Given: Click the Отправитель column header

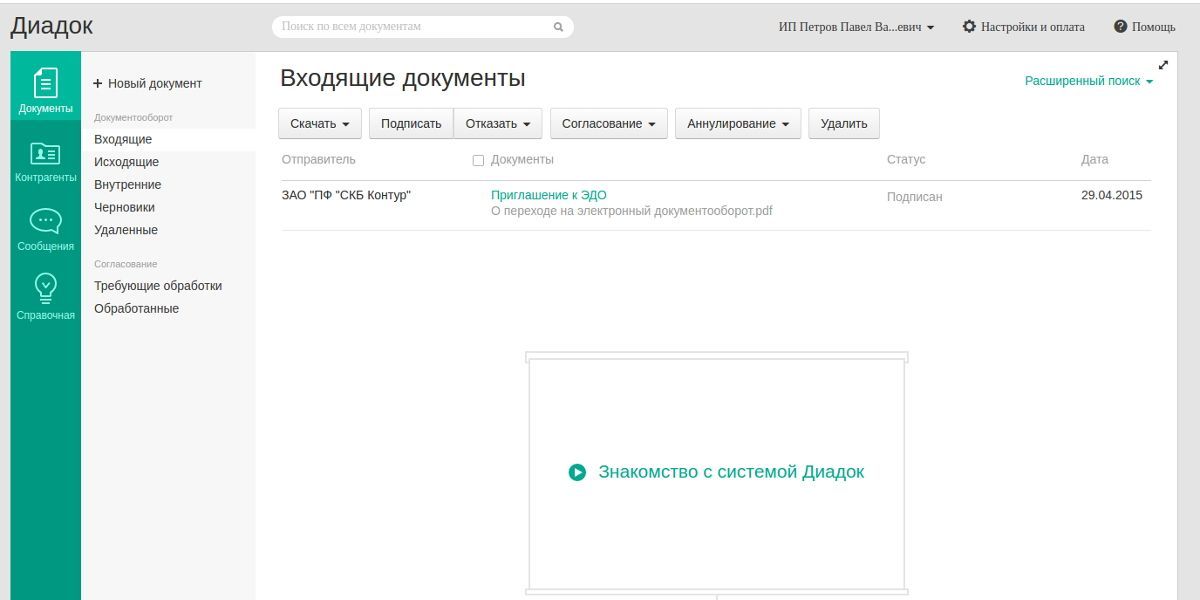Looking at the screenshot, I should tap(318, 160).
